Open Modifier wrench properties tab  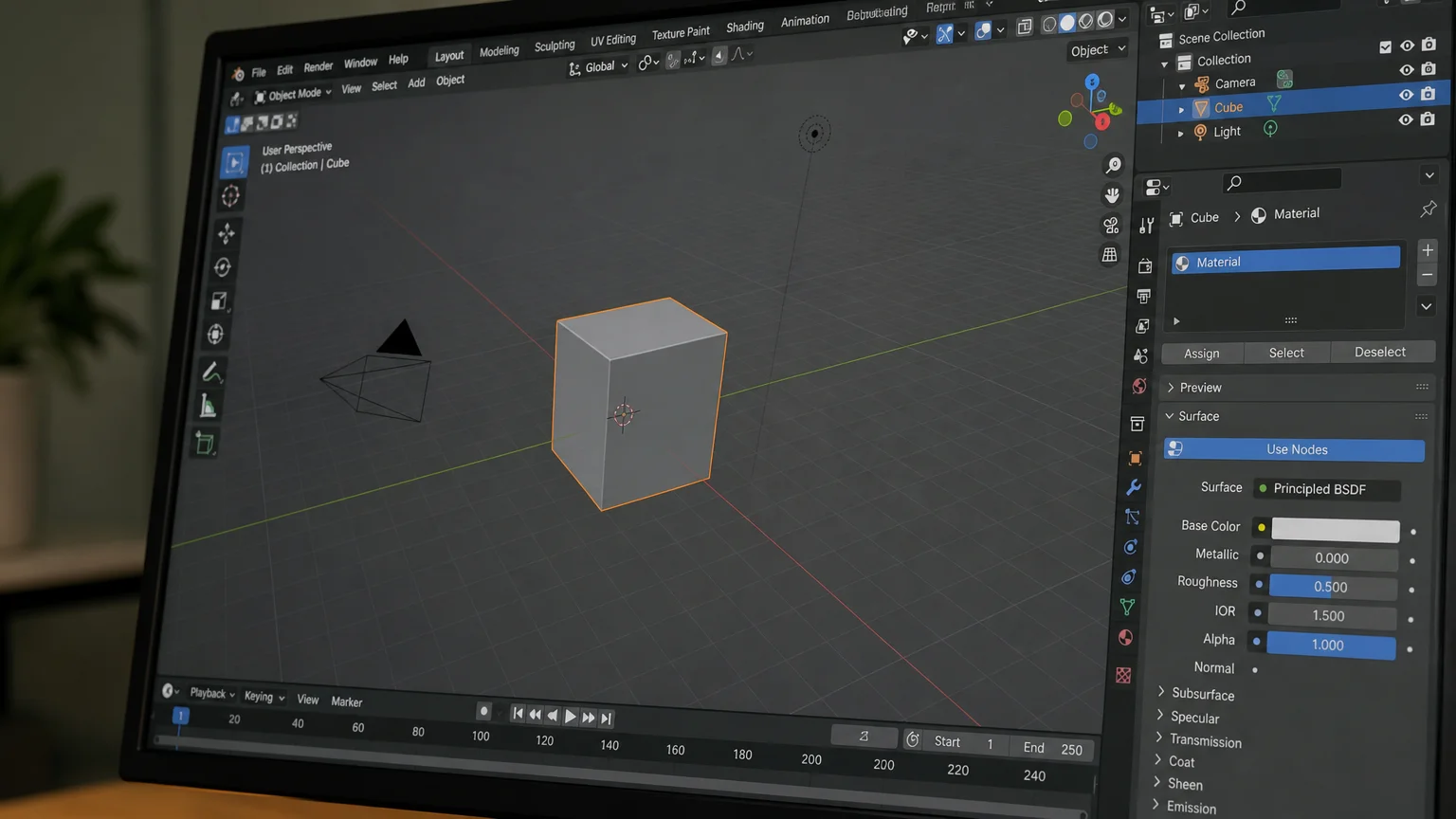[x=1134, y=487]
